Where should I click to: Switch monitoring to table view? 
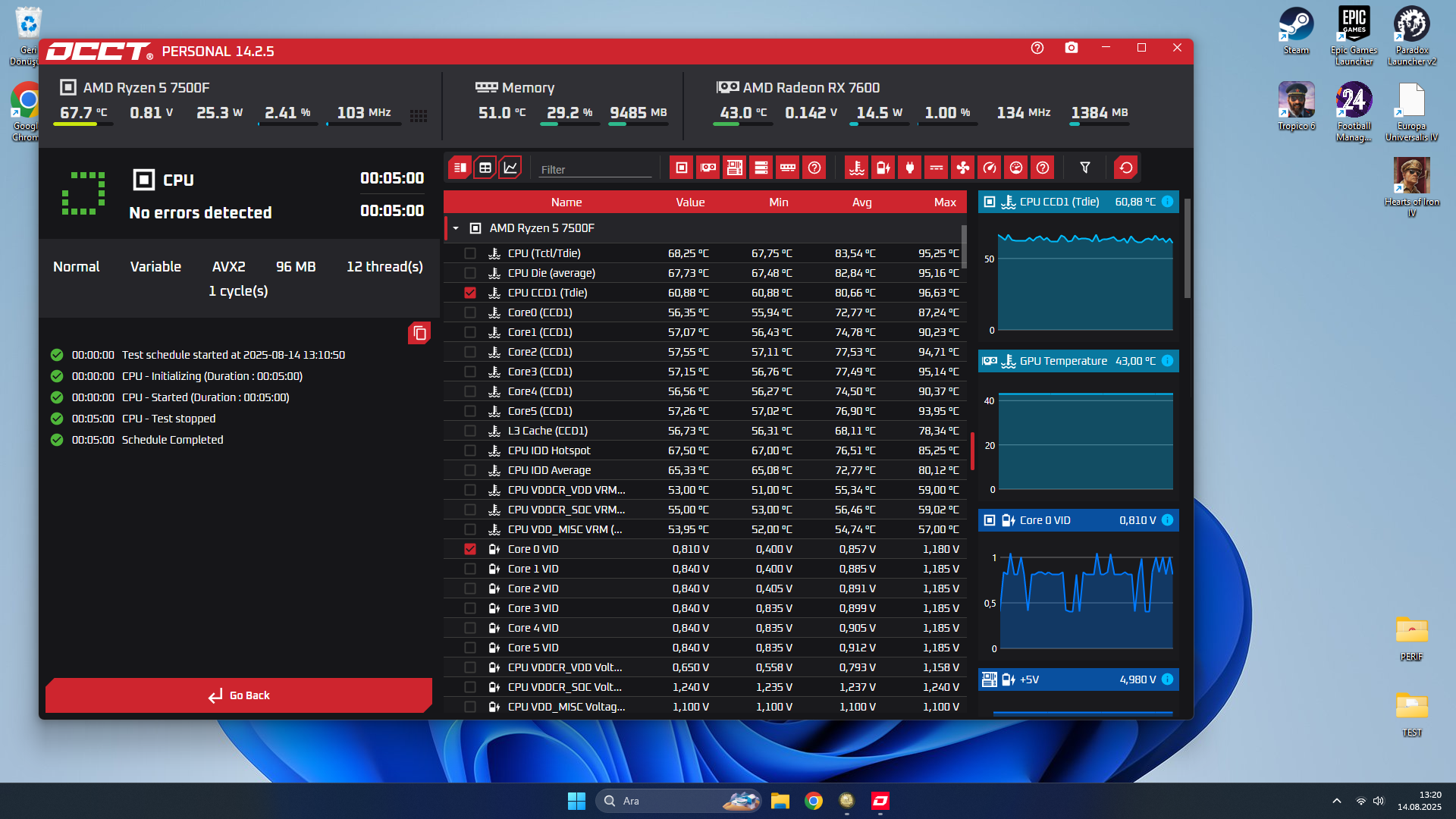pyautogui.click(x=485, y=168)
